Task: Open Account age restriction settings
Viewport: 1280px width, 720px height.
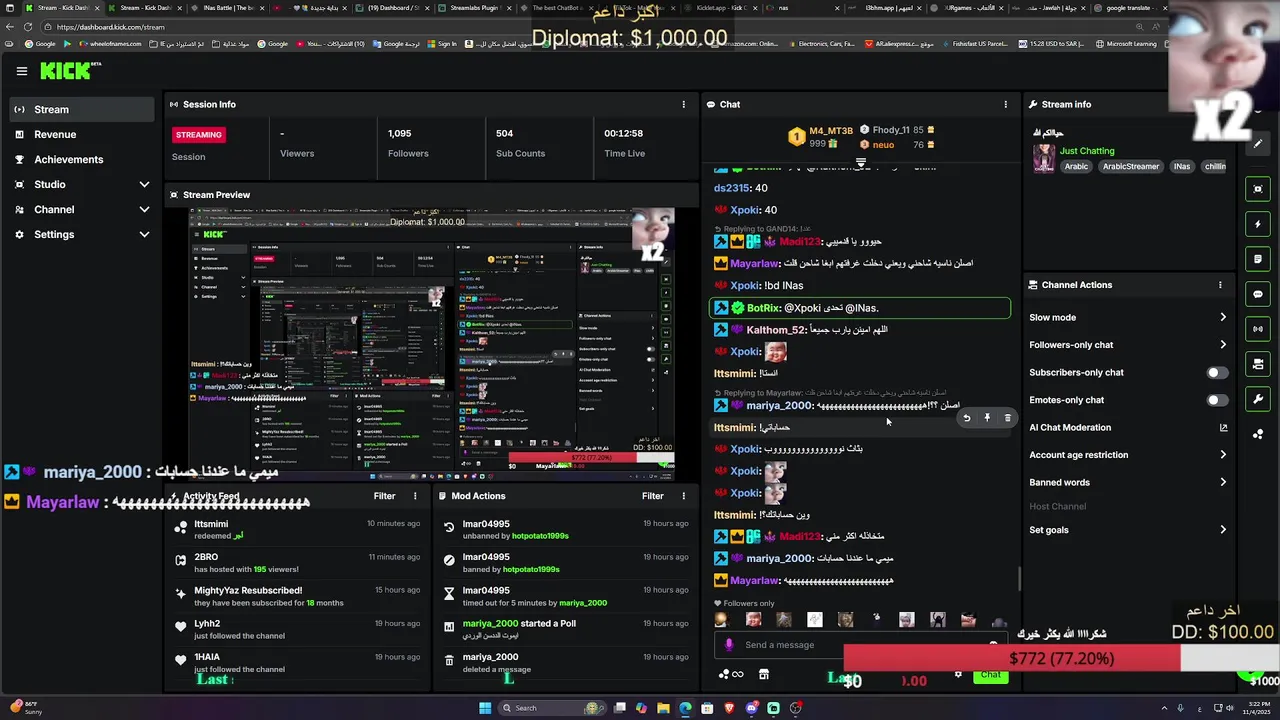Action: pos(1128,455)
